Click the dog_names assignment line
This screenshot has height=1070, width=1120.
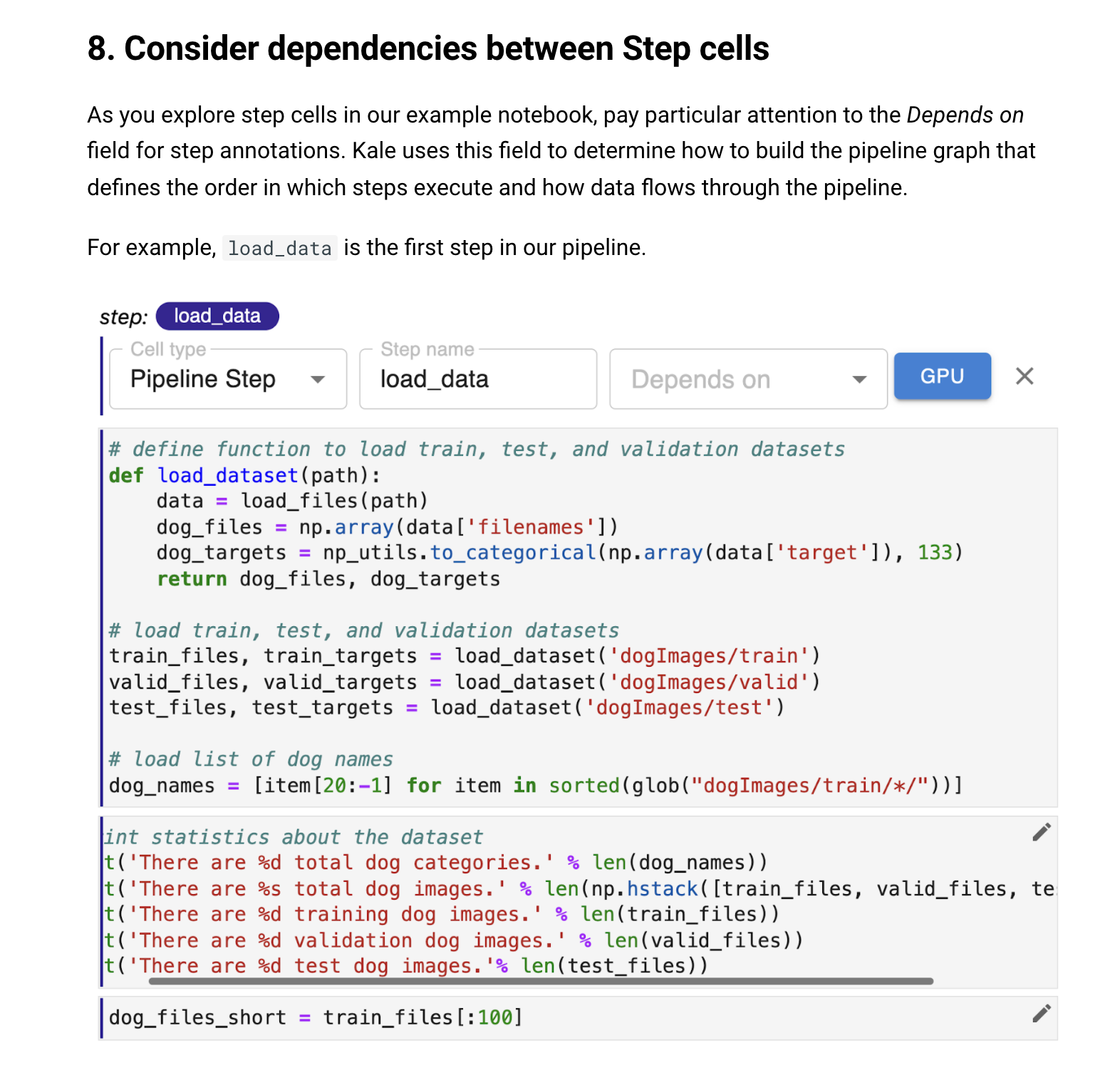[x=534, y=786]
